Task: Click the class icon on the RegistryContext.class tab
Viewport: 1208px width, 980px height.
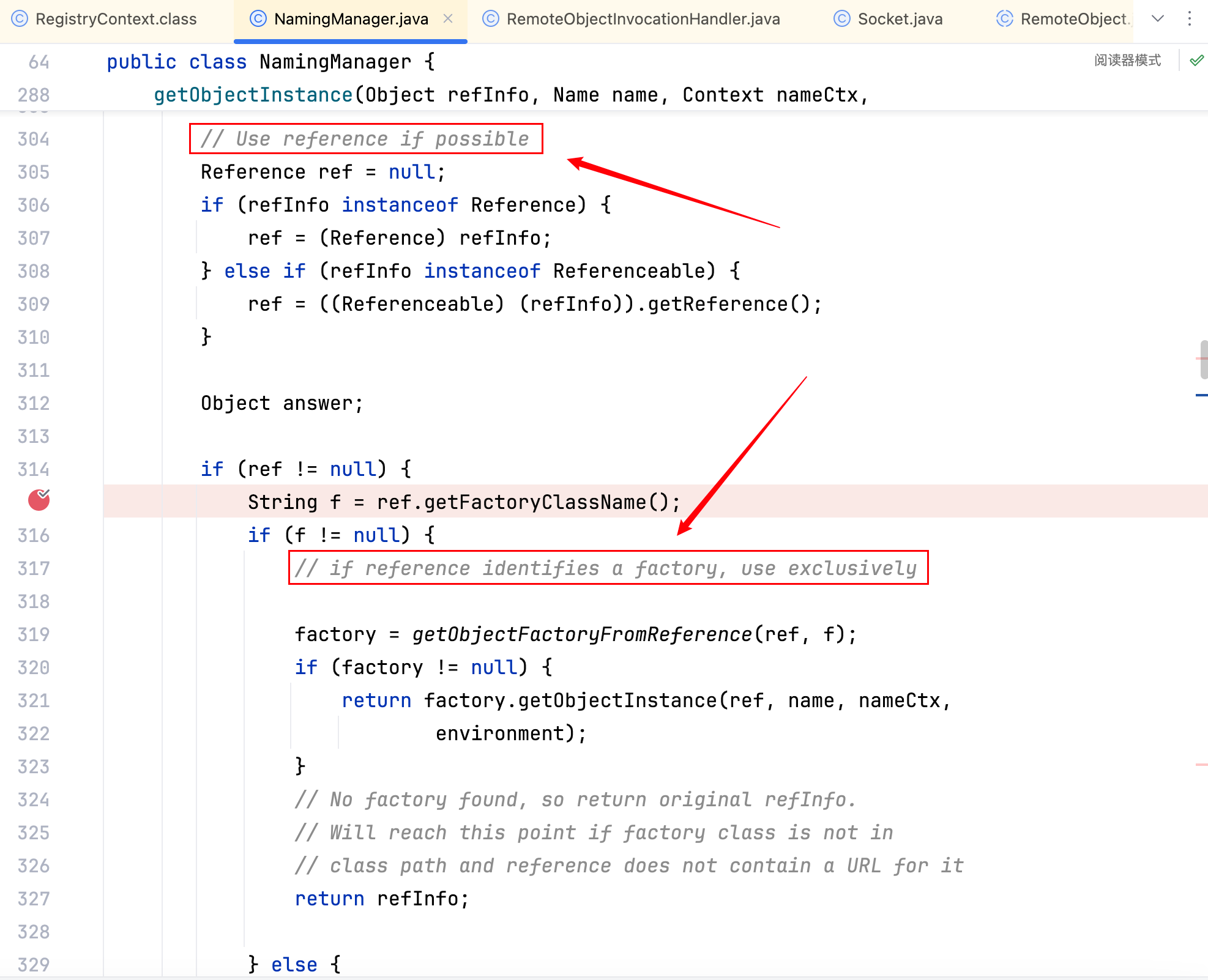Action: (20, 19)
